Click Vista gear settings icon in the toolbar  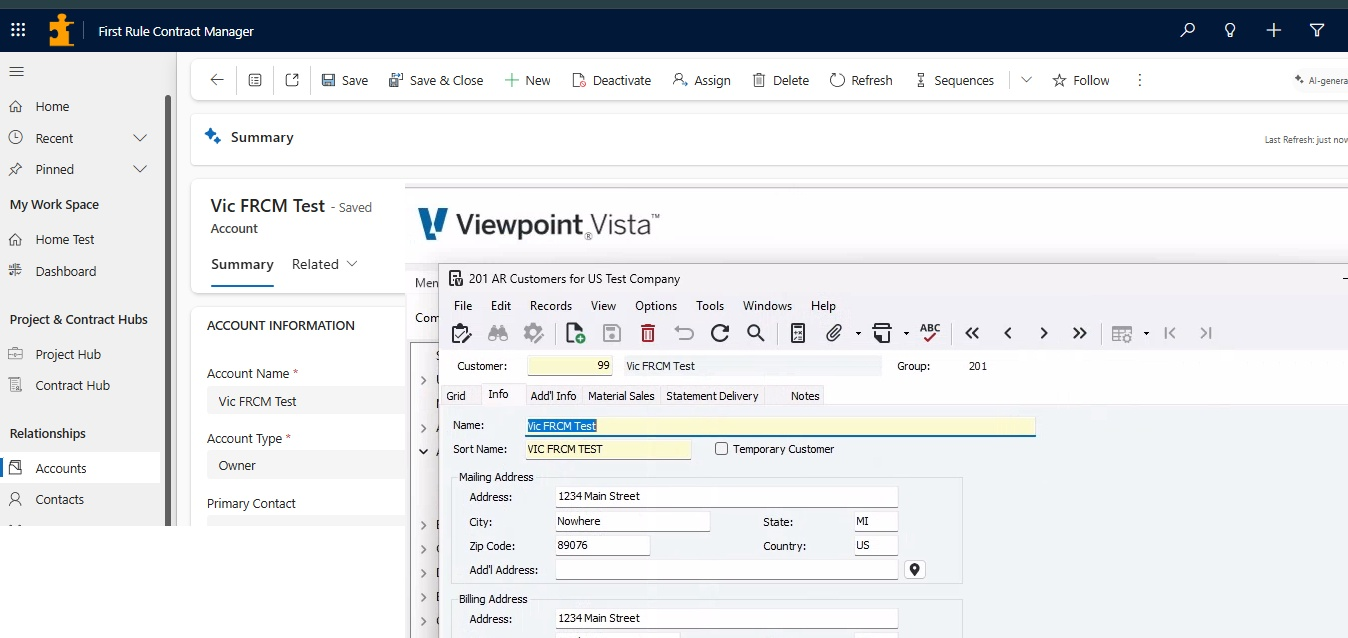(x=534, y=333)
